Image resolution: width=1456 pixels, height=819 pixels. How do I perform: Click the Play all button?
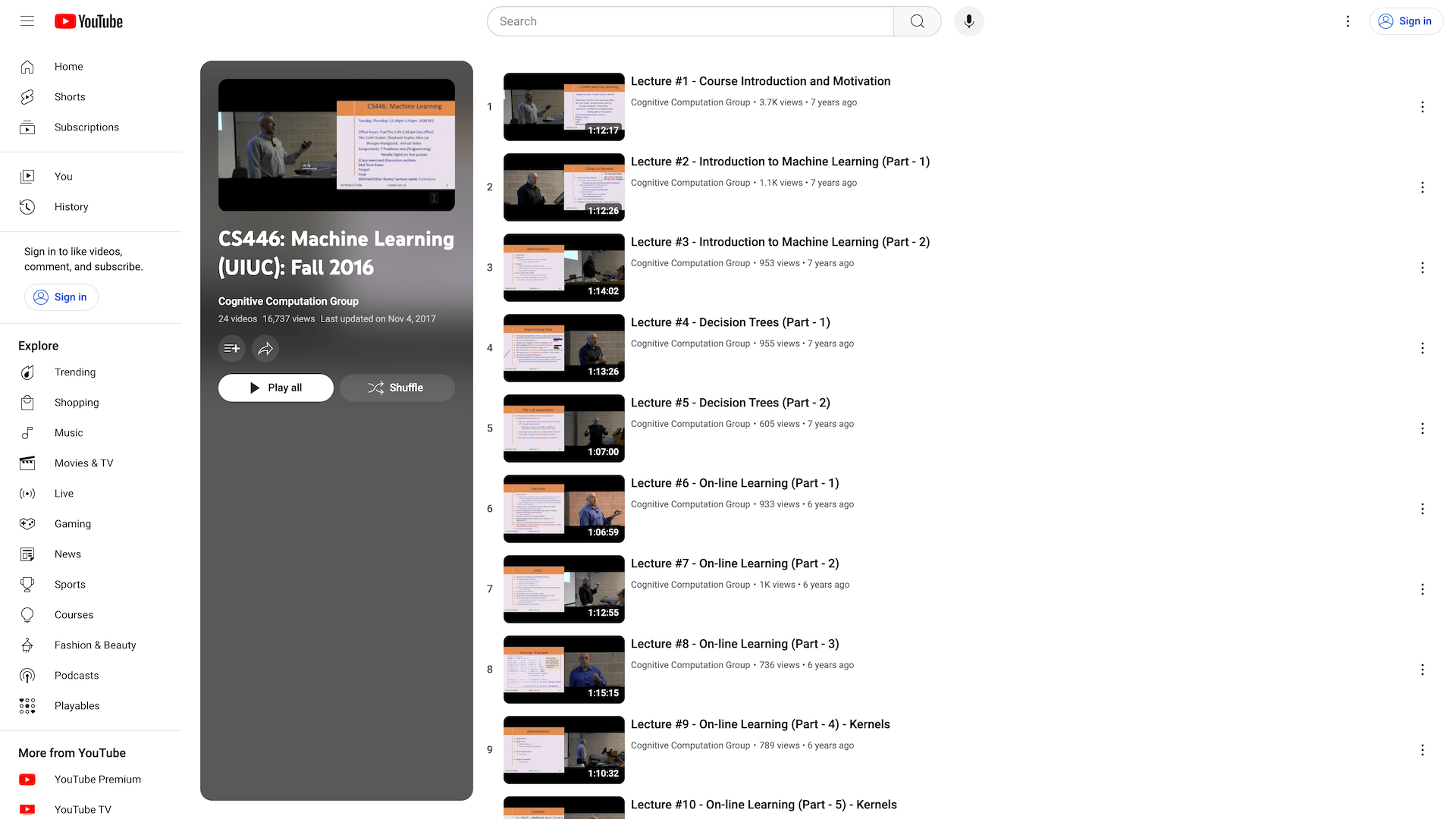coord(276,388)
